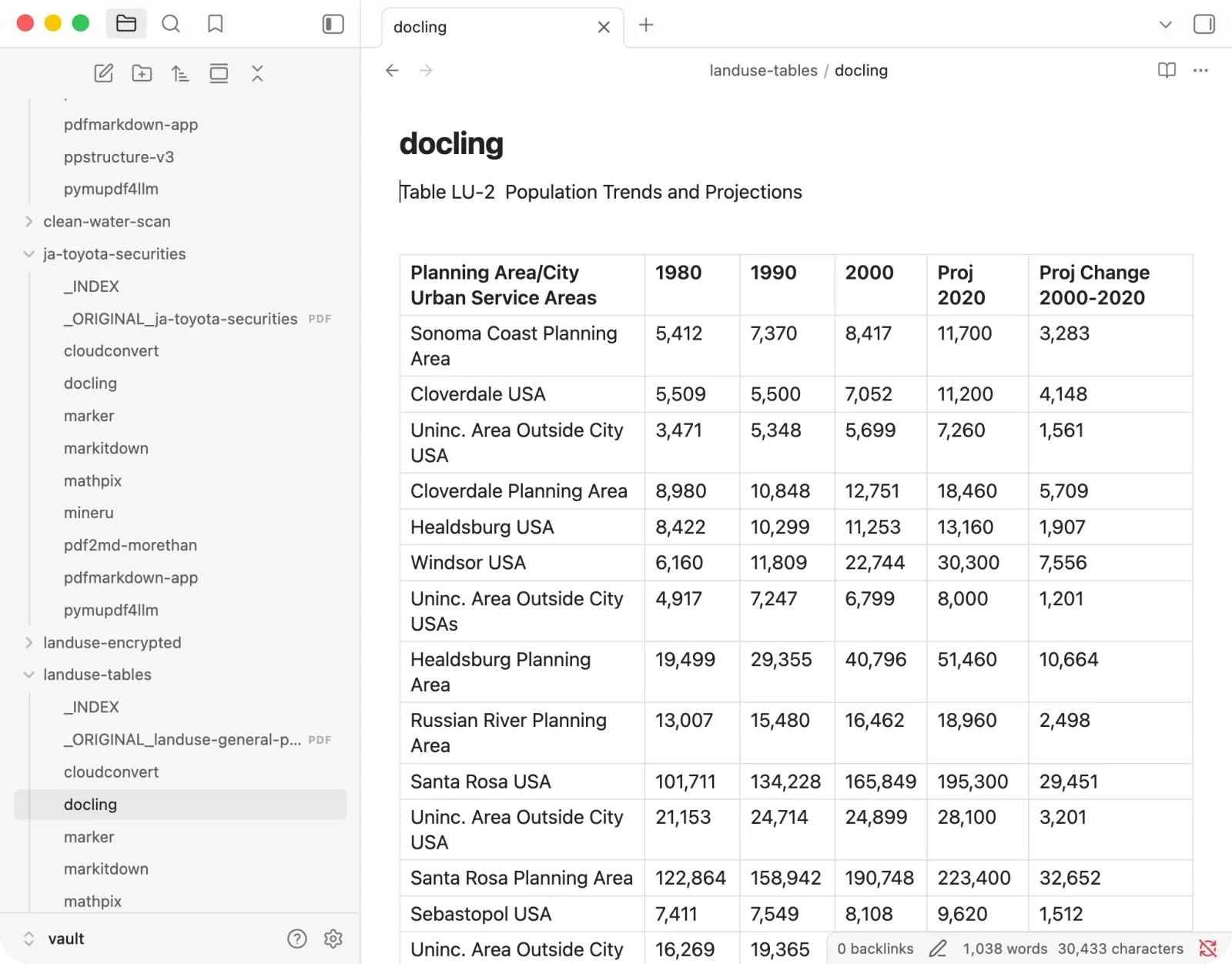The image size is (1232, 964).
Task: Expand the landuse-encrypted folder
Action: click(28, 642)
